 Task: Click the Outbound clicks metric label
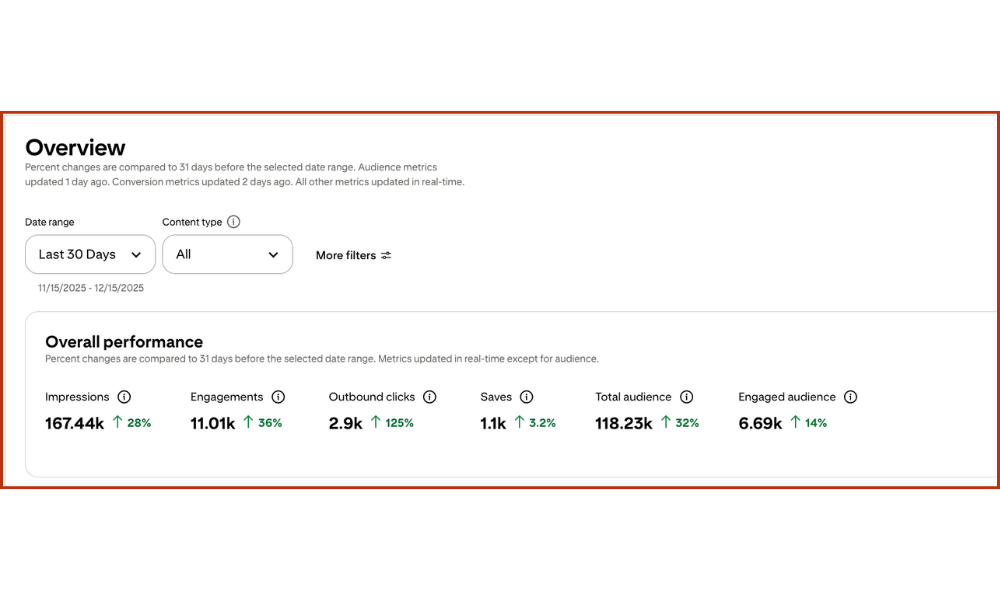[x=372, y=397]
